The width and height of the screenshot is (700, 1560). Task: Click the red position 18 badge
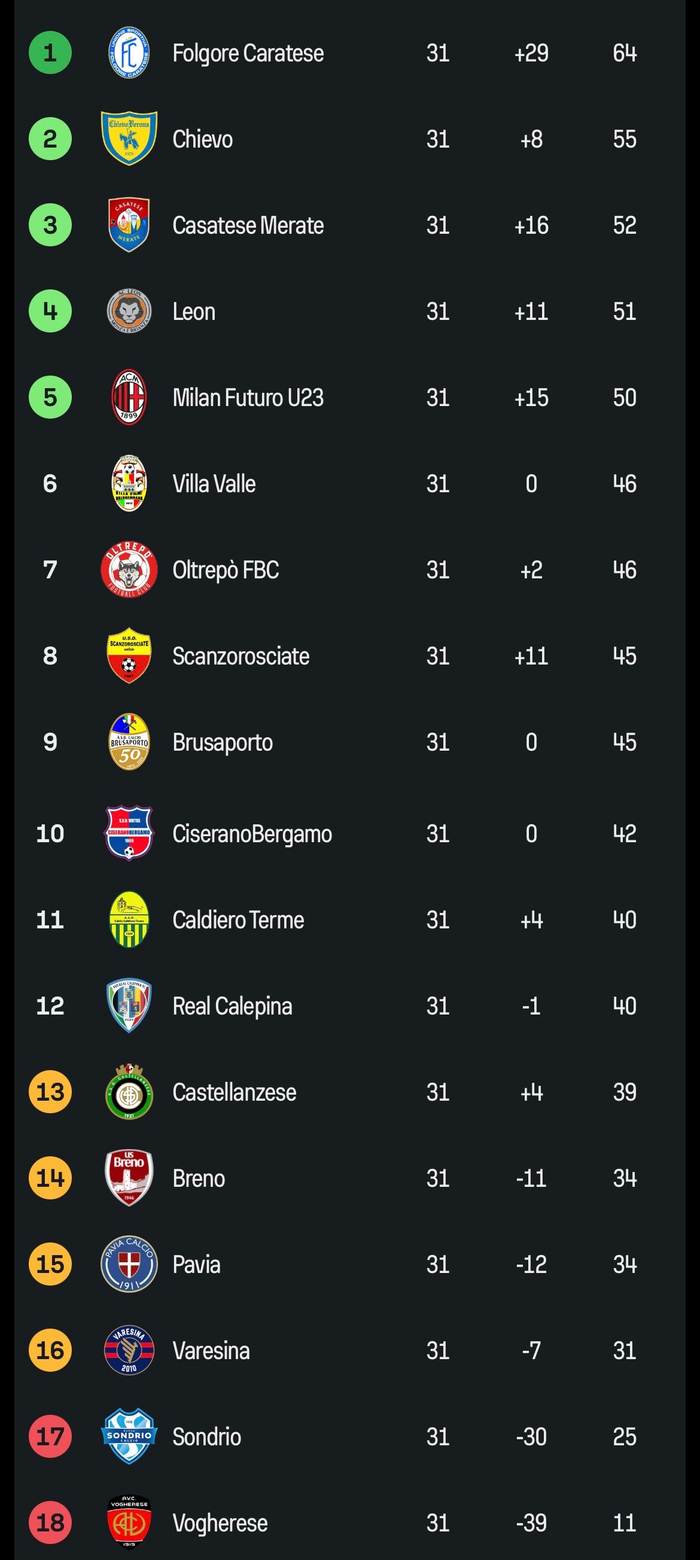click(50, 1523)
